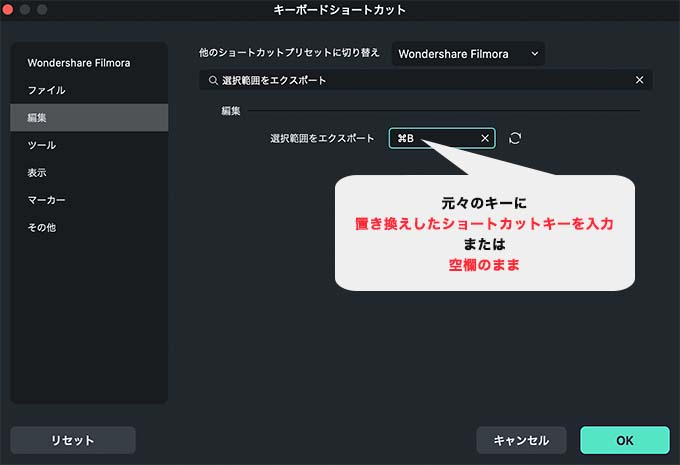Open the その他 shortcut category
The width and height of the screenshot is (680, 465).
[89, 227]
